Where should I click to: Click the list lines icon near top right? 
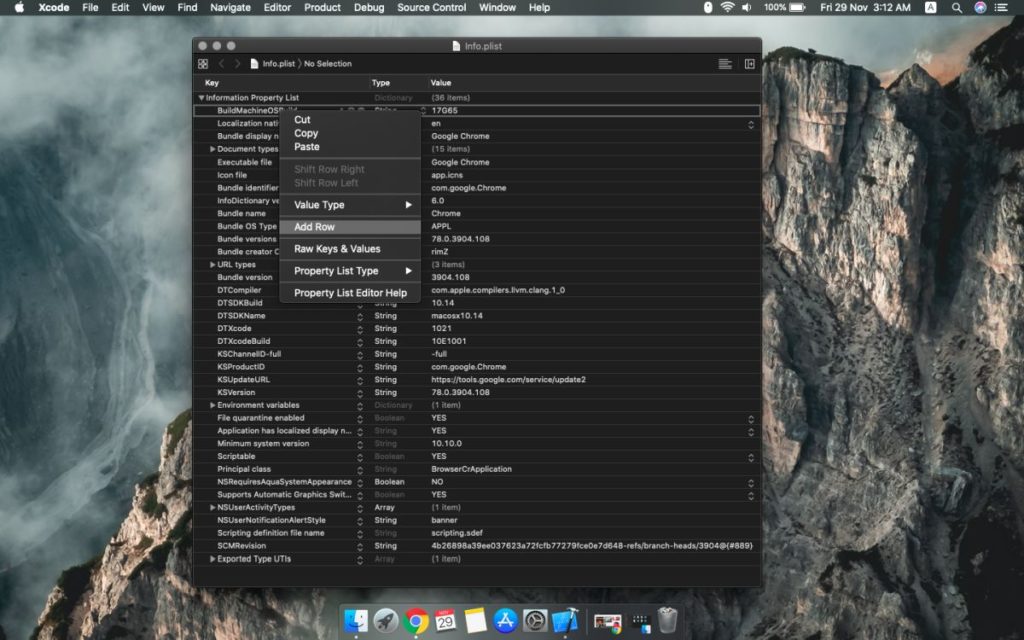click(x=724, y=62)
